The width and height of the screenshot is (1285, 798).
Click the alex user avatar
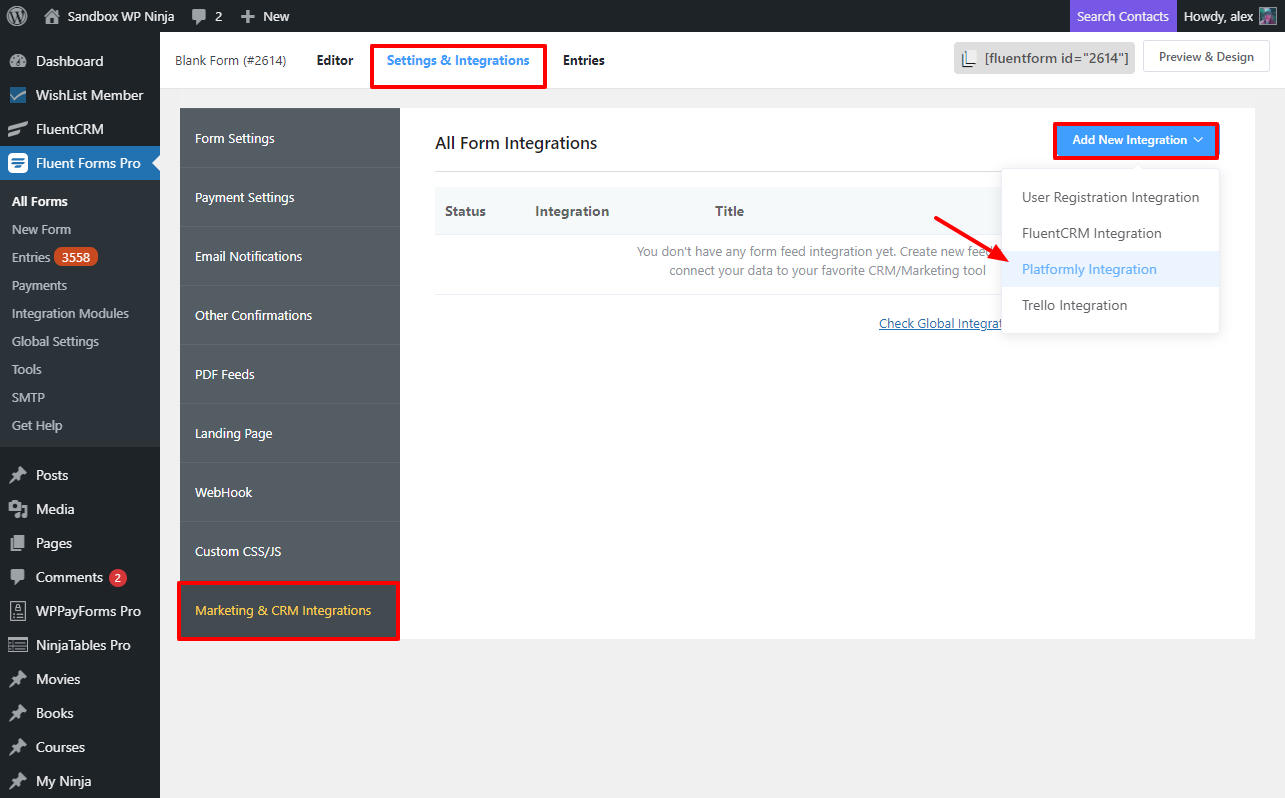[x=1267, y=16]
